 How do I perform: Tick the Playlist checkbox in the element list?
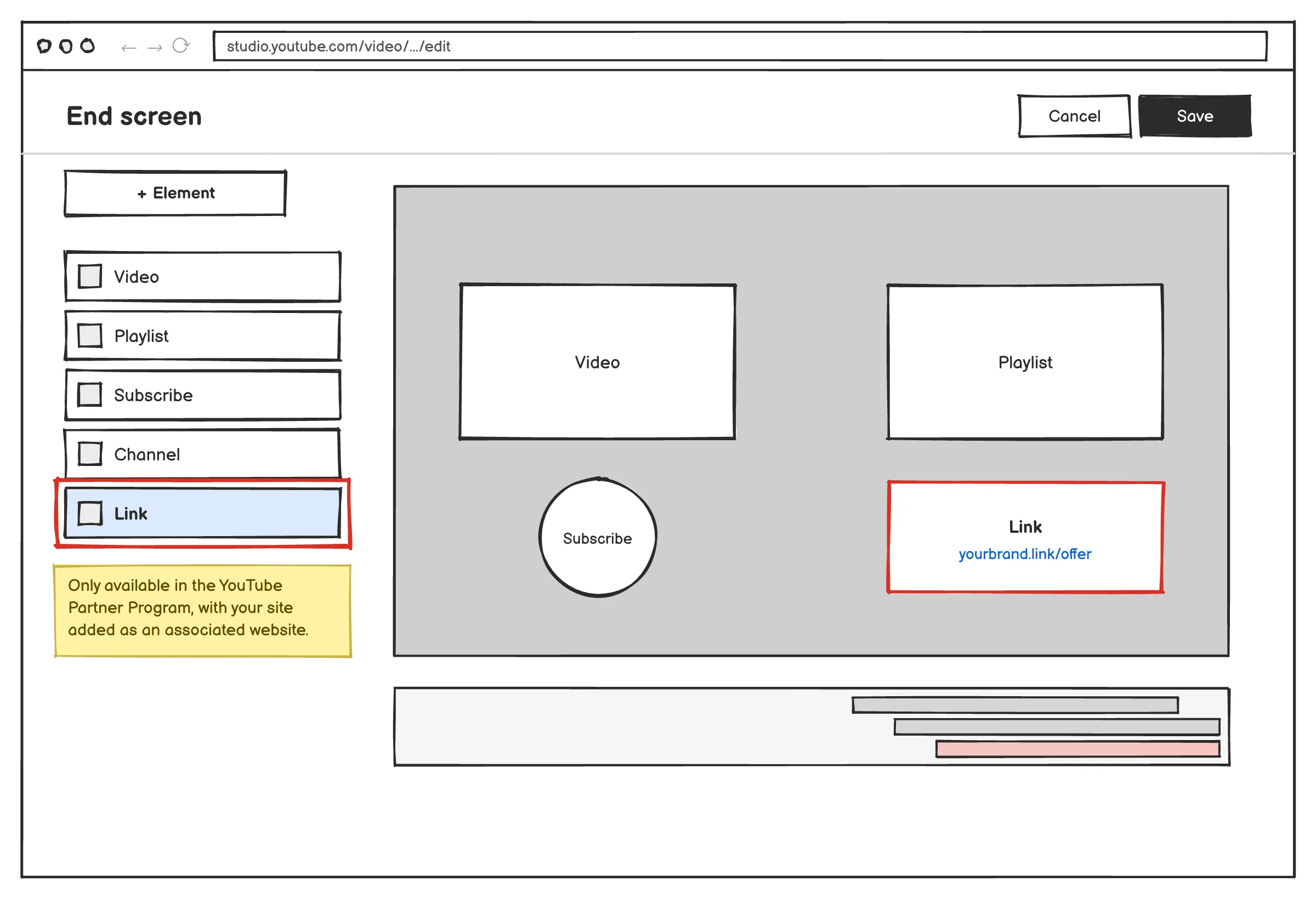click(89, 335)
